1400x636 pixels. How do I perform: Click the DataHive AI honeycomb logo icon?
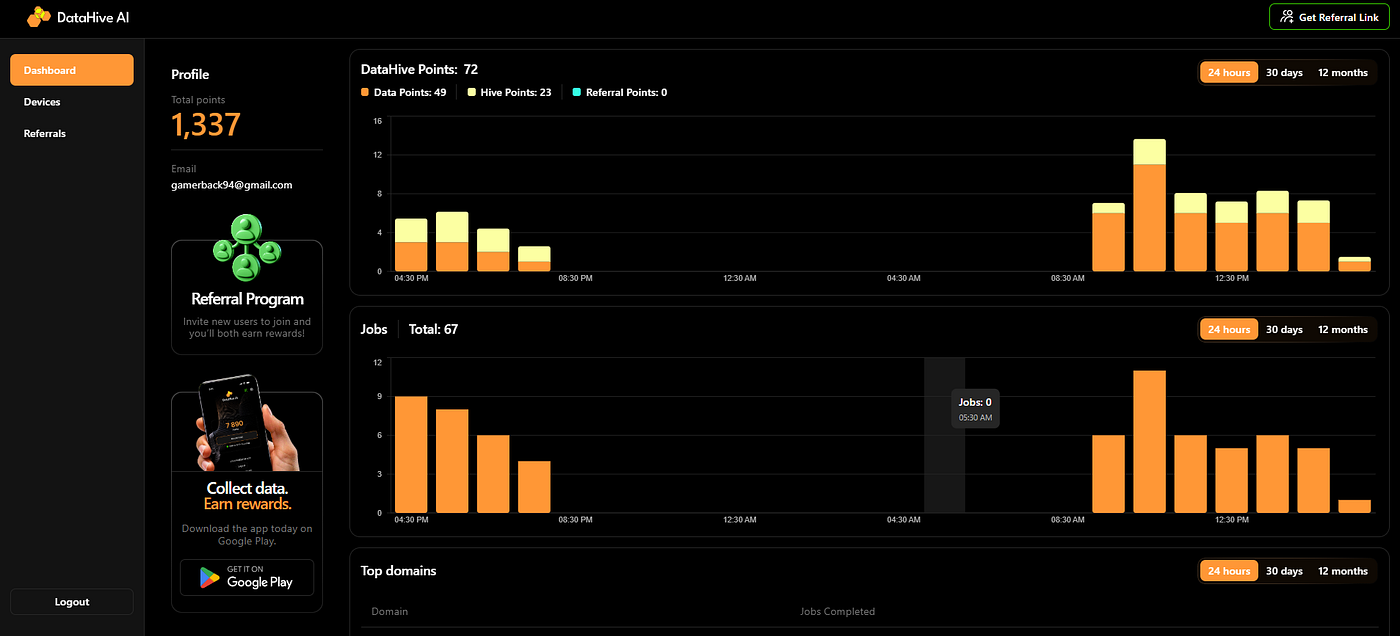[x=39, y=16]
